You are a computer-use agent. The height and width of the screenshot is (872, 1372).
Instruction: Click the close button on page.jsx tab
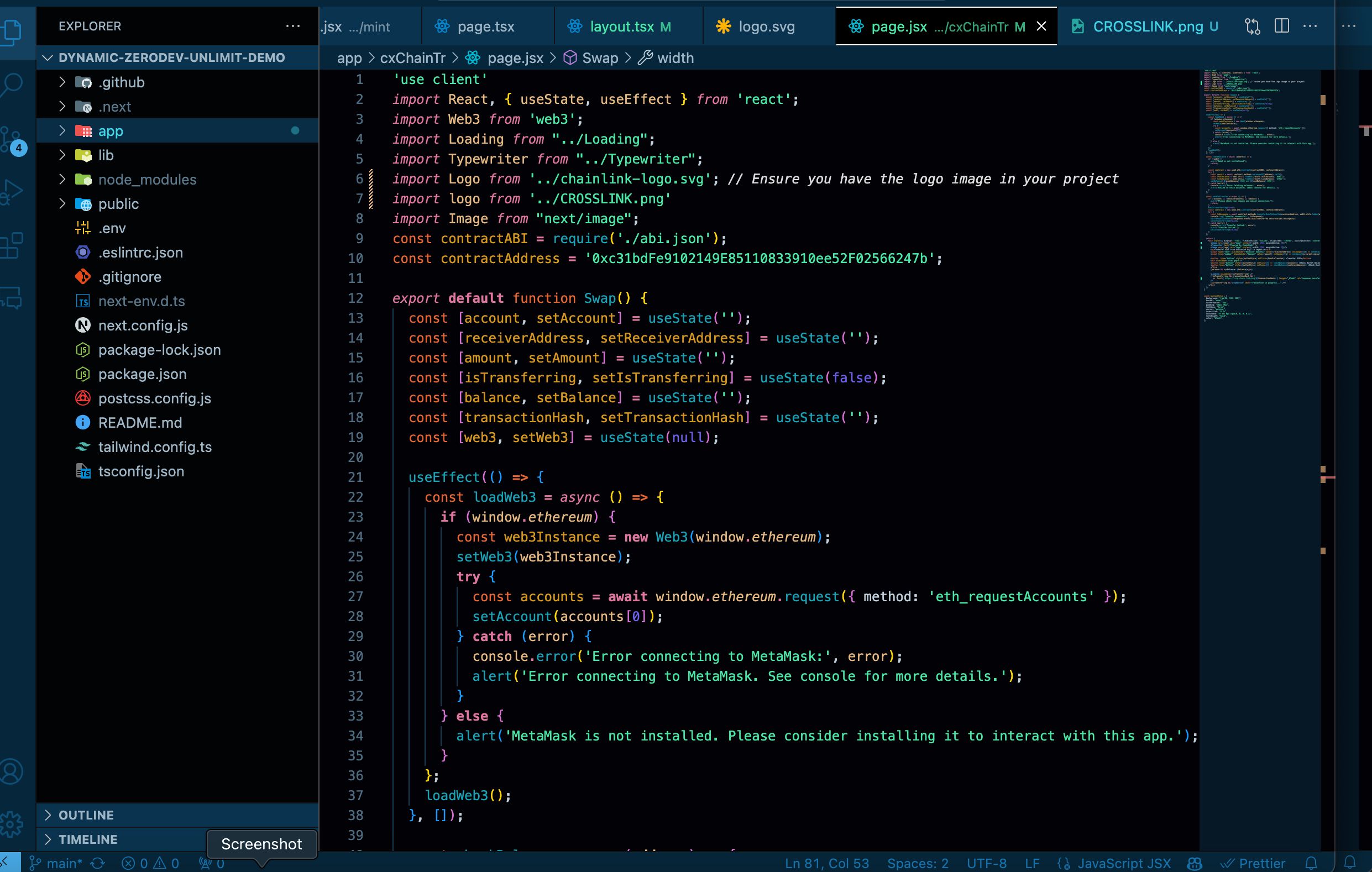pyautogui.click(x=1040, y=27)
